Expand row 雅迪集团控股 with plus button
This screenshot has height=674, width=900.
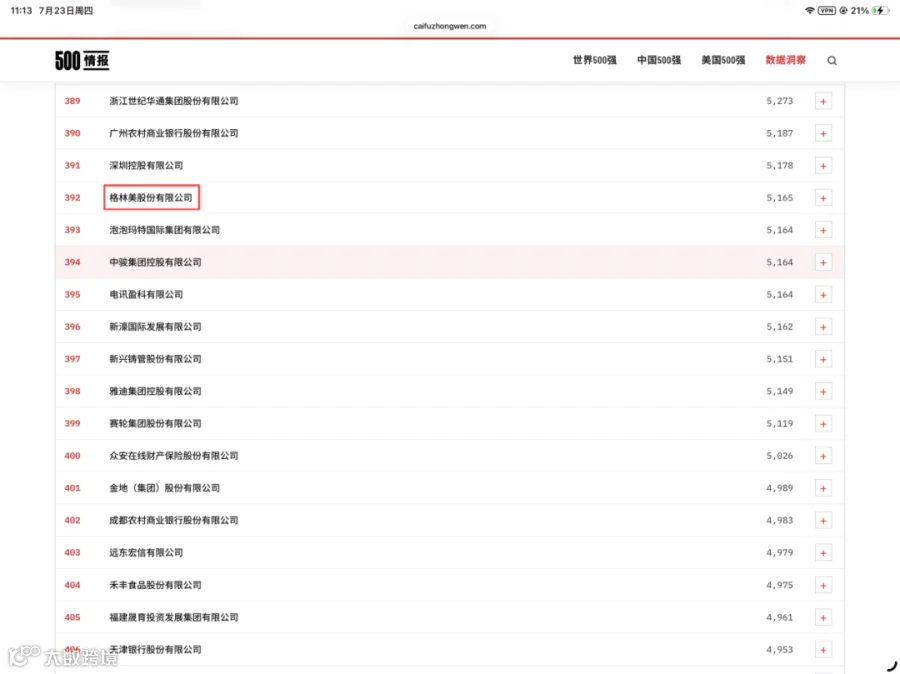click(823, 392)
